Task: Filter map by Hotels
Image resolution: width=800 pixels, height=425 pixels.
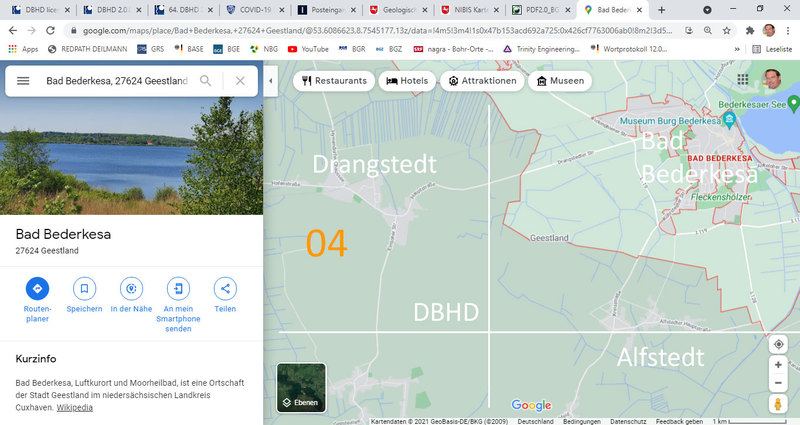Action: click(x=406, y=81)
